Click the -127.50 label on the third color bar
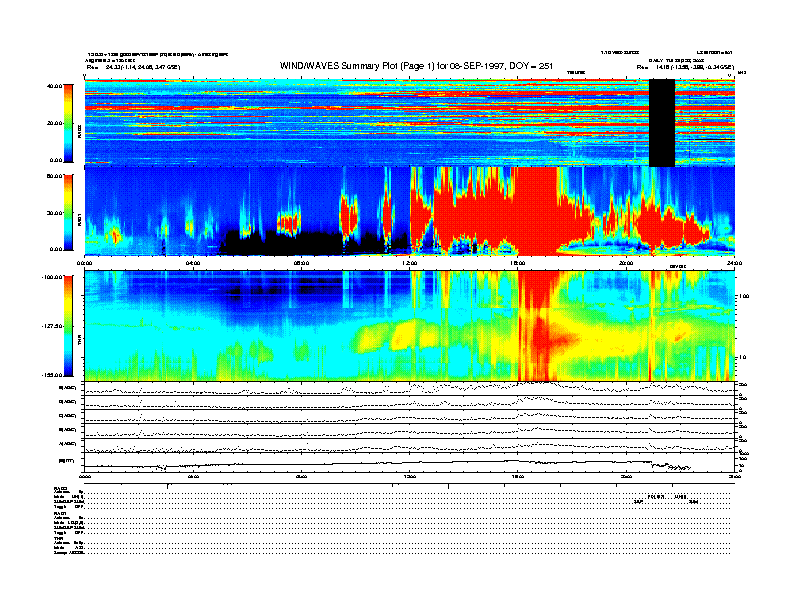 click(52, 326)
